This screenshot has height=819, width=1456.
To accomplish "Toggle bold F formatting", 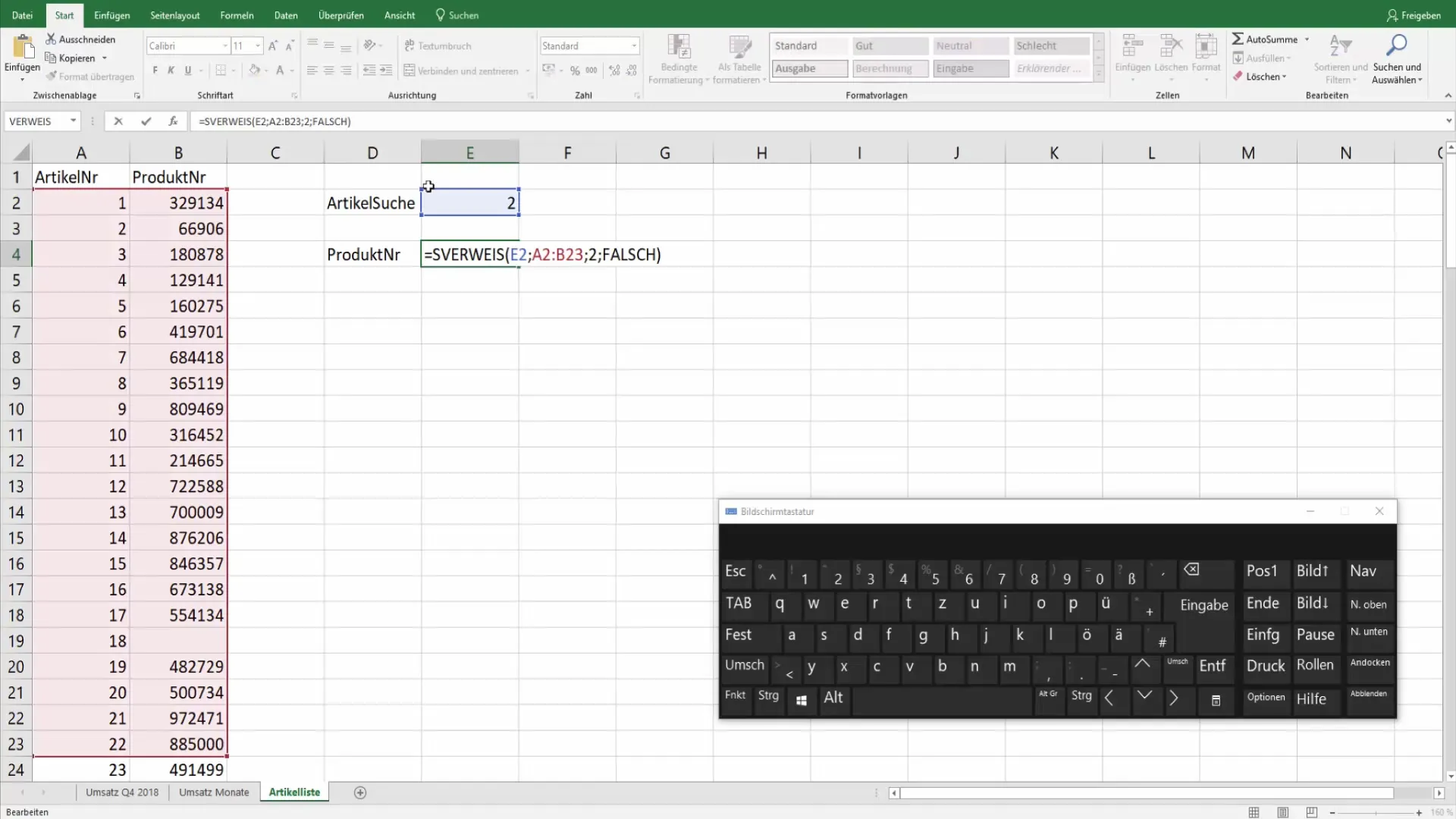I will (x=155, y=71).
